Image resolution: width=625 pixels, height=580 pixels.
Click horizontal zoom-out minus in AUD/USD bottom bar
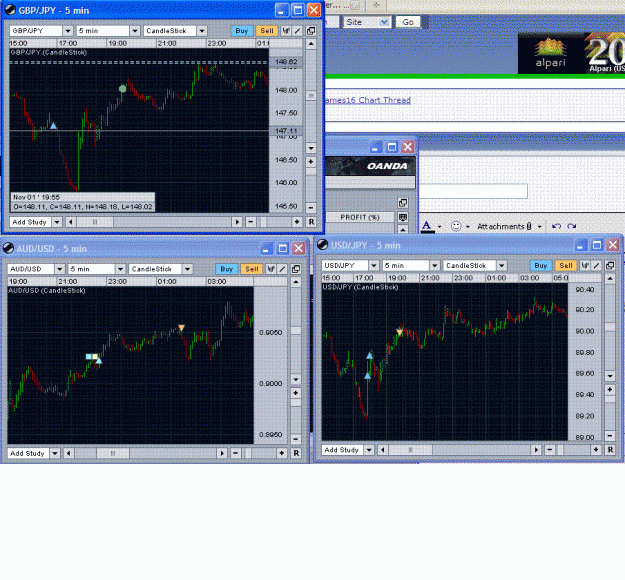tap(235, 453)
